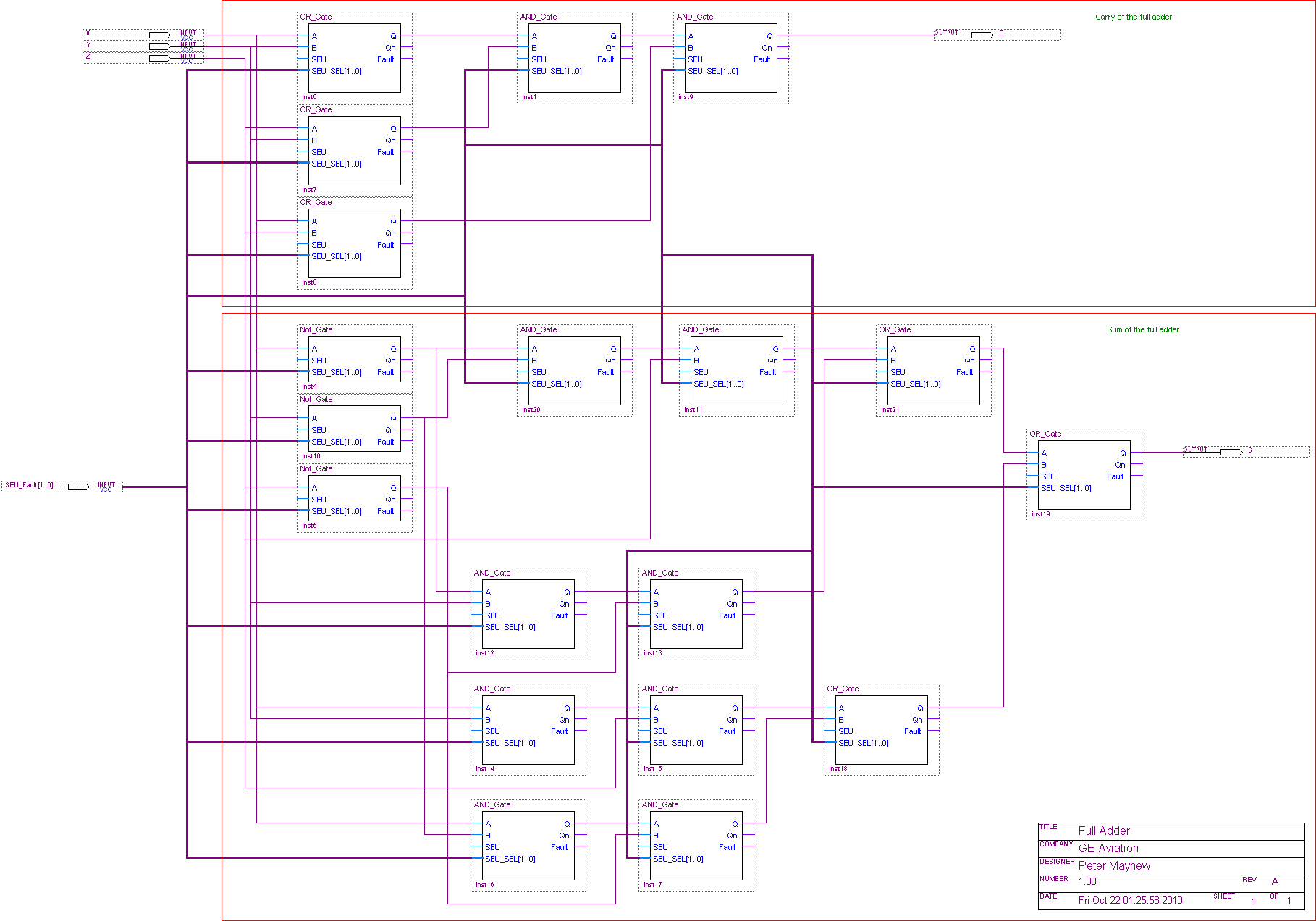The width and height of the screenshot is (1316, 921).
Task: Click the Not_Gate block inst4
Action: [x=354, y=360]
